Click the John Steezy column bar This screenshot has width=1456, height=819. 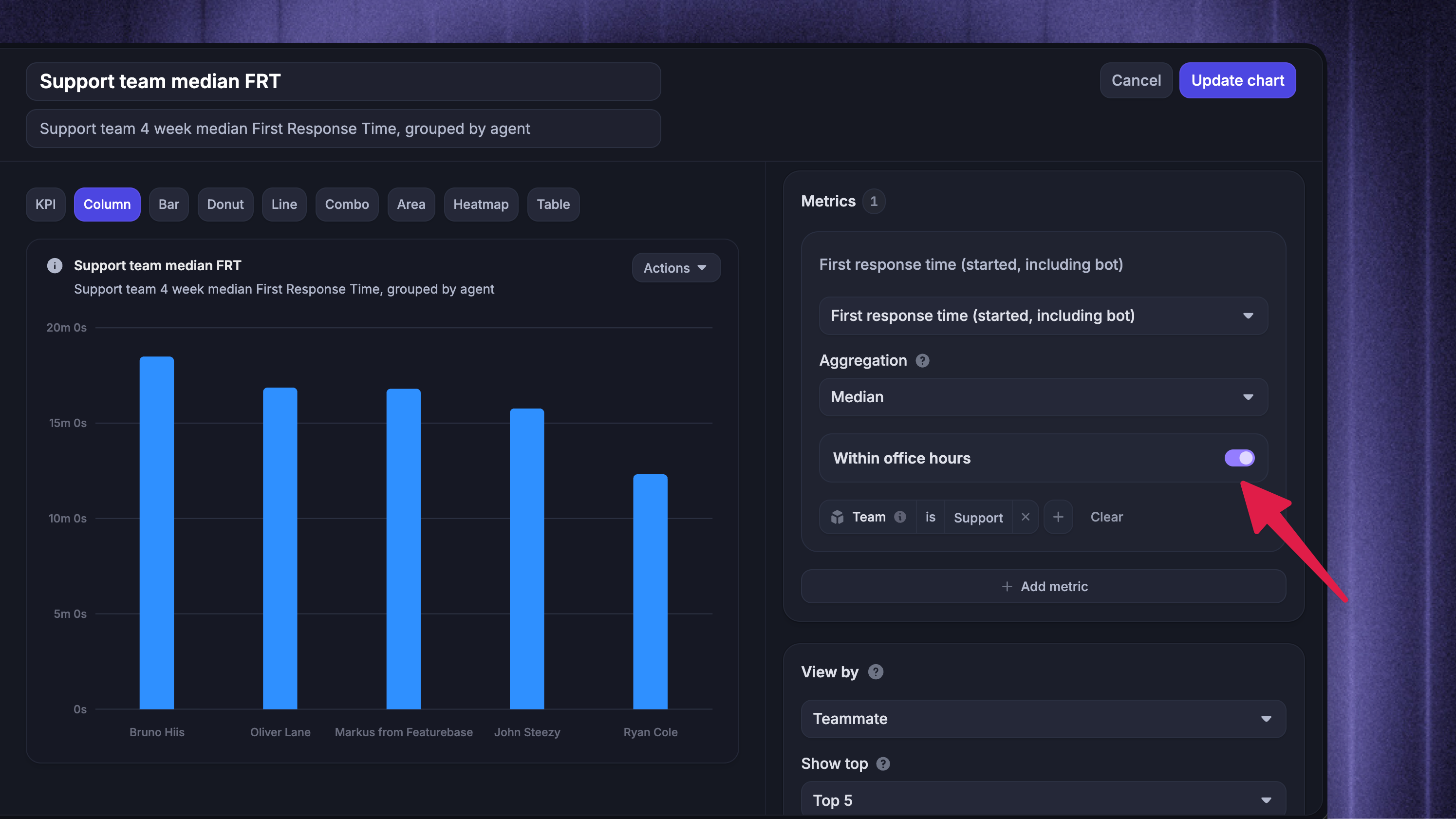tap(527, 559)
